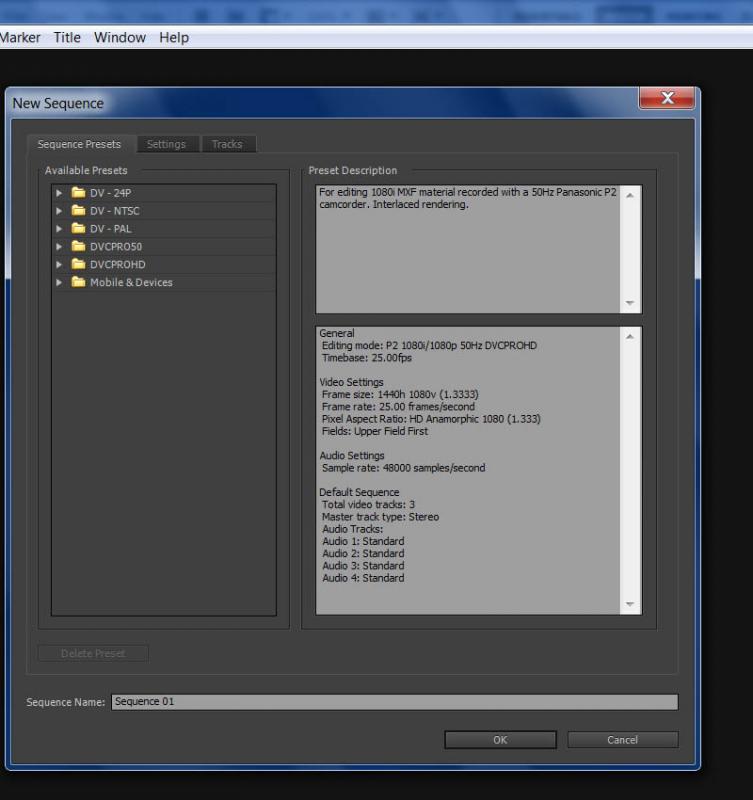
Task: Open the Window menu
Action: coord(120,38)
